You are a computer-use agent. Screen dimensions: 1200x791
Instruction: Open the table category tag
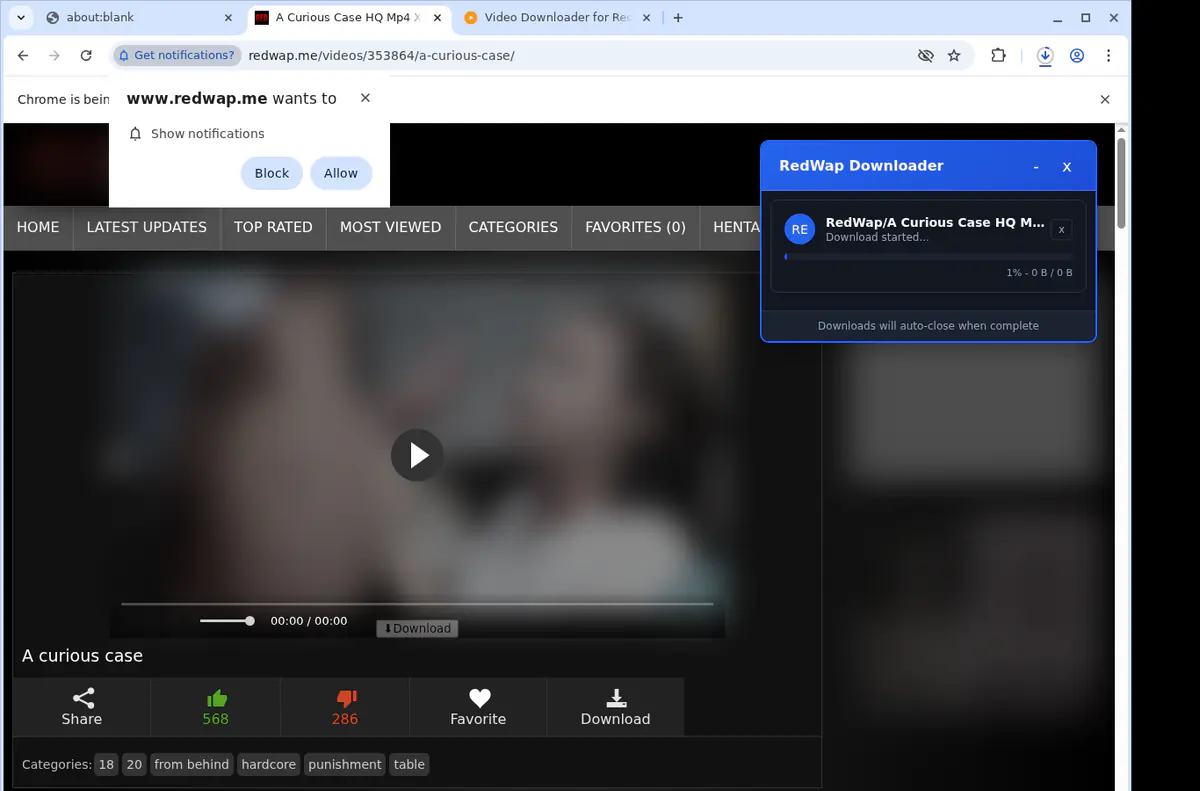click(409, 765)
